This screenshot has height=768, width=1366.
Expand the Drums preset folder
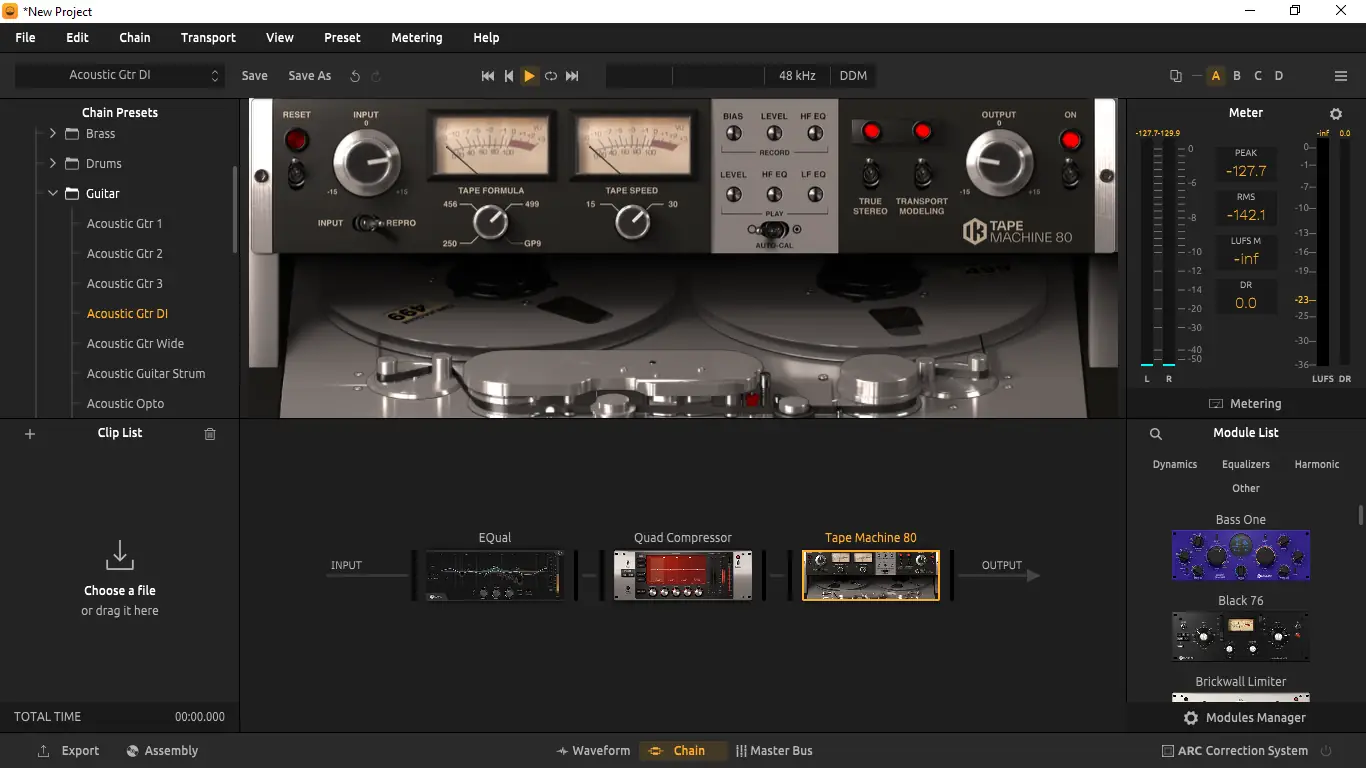click(53, 164)
